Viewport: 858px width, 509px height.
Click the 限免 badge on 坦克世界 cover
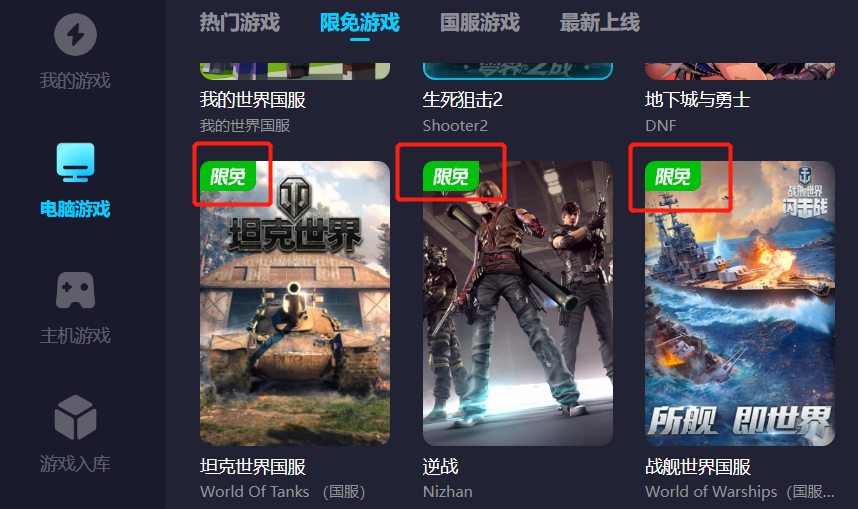[x=228, y=176]
